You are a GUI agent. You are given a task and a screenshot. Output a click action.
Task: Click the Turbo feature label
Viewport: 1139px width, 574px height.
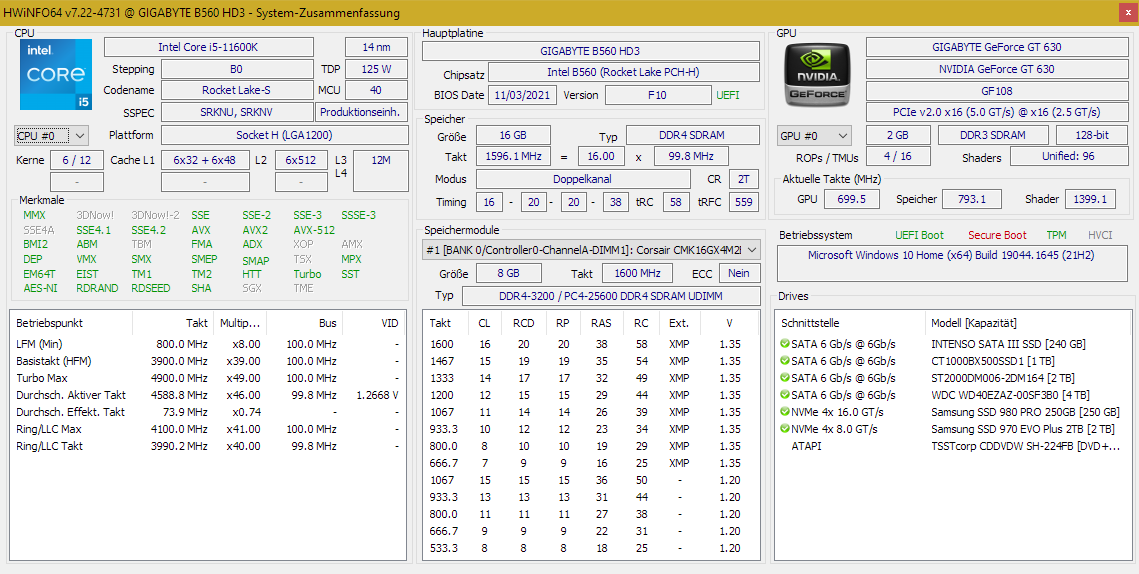[307, 274]
